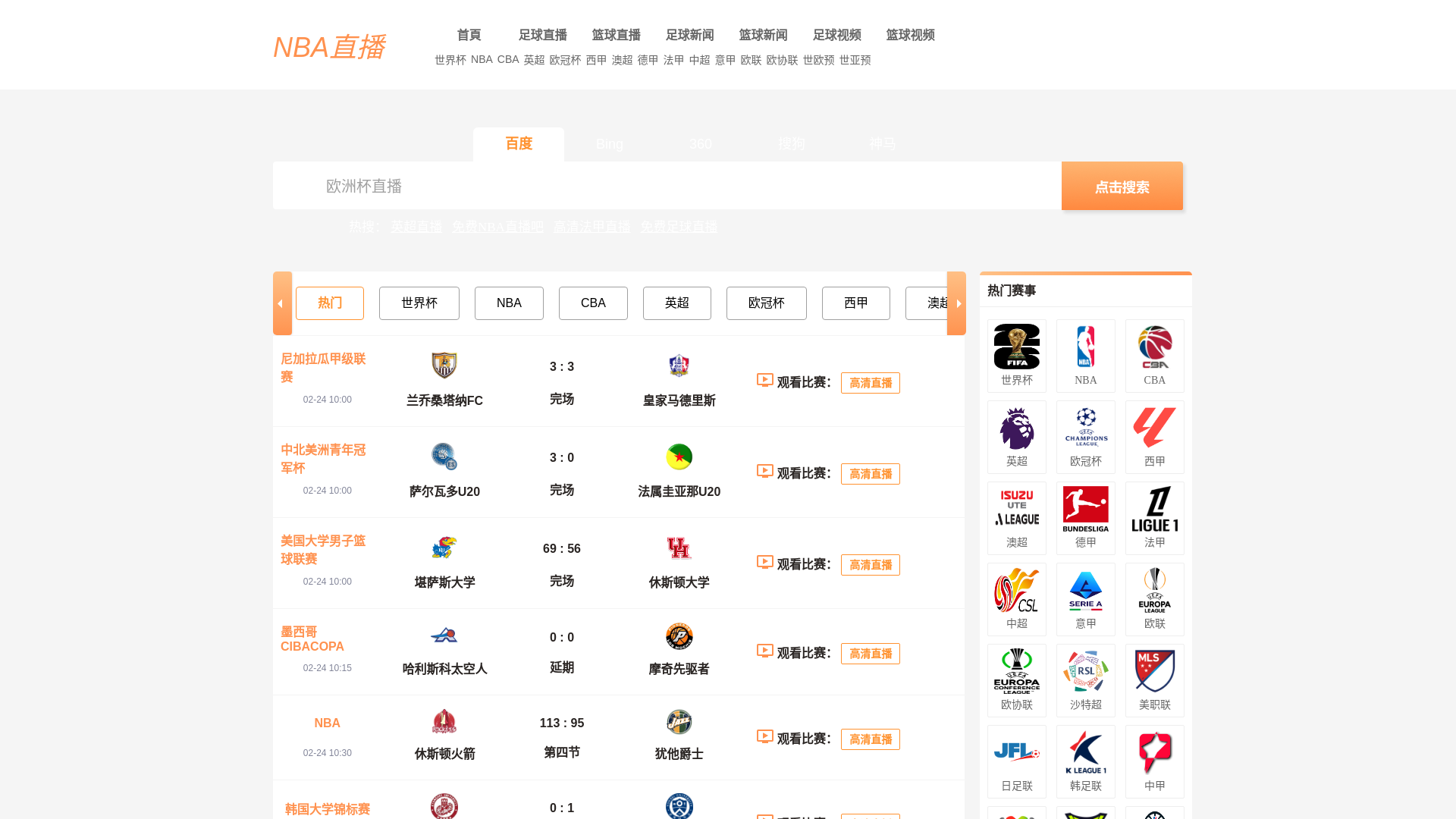The height and width of the screenshot is (819, 1456).
Task: Open the 意甲 Serie A logo tile
Action: [1085, 599]
